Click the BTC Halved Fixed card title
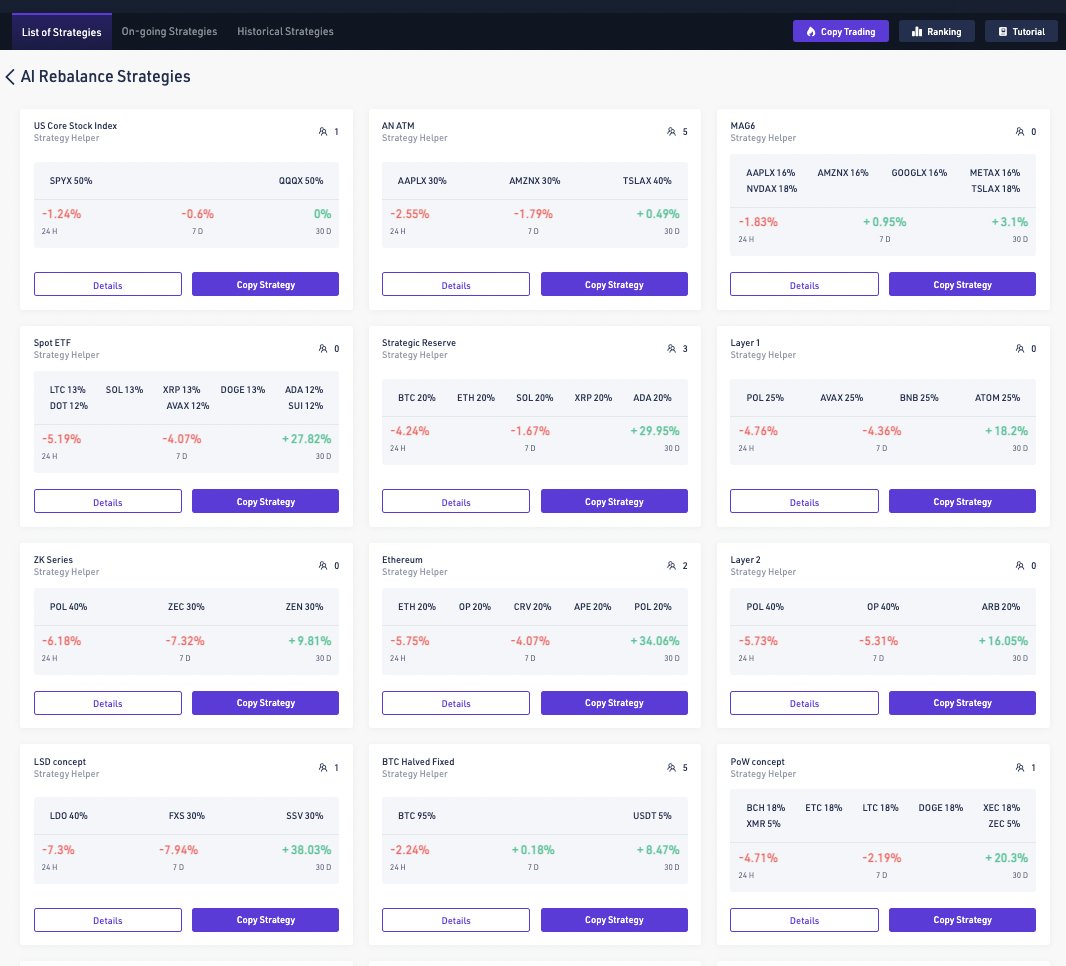The width and height of the screenshot is (1066, 966). [x=418, y=761]
